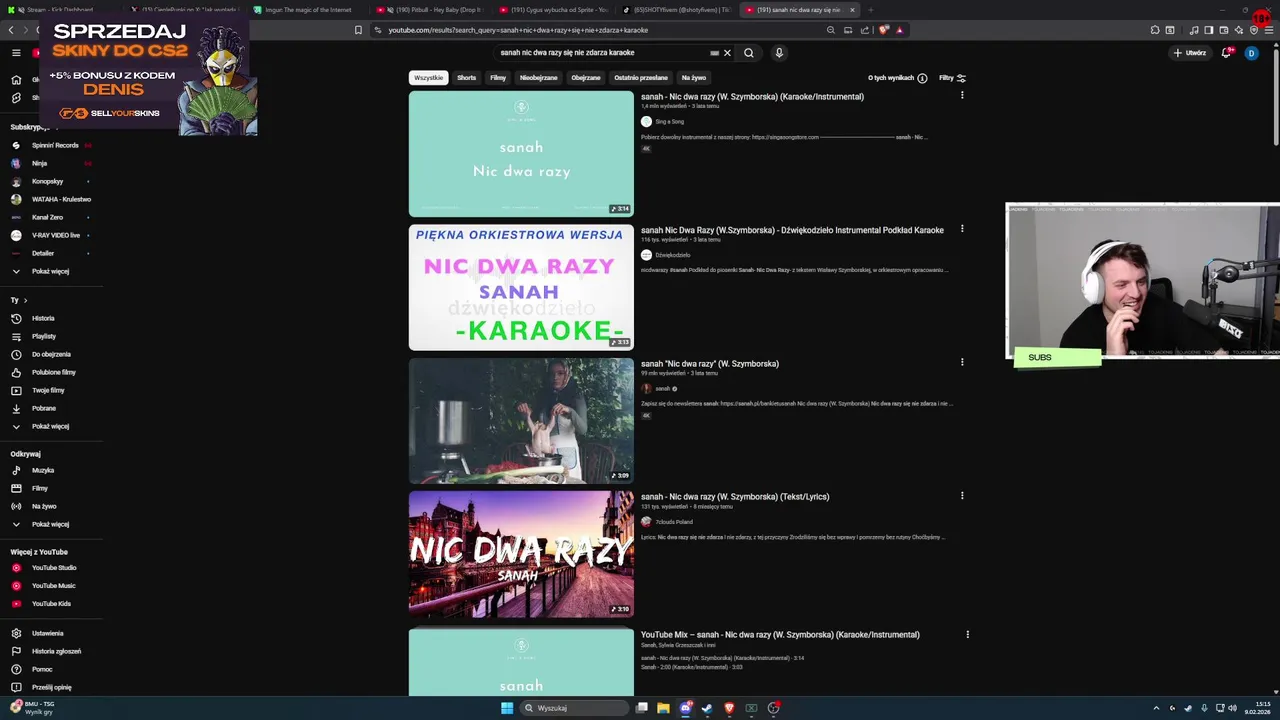1280x720 pixels.
Task: Open more options for Tekst/Lyrics video
Action: (x=962, y=495)
